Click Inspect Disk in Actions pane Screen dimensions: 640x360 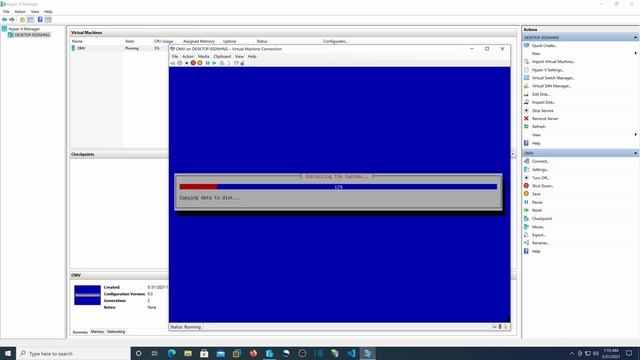(x=543, y=102)
